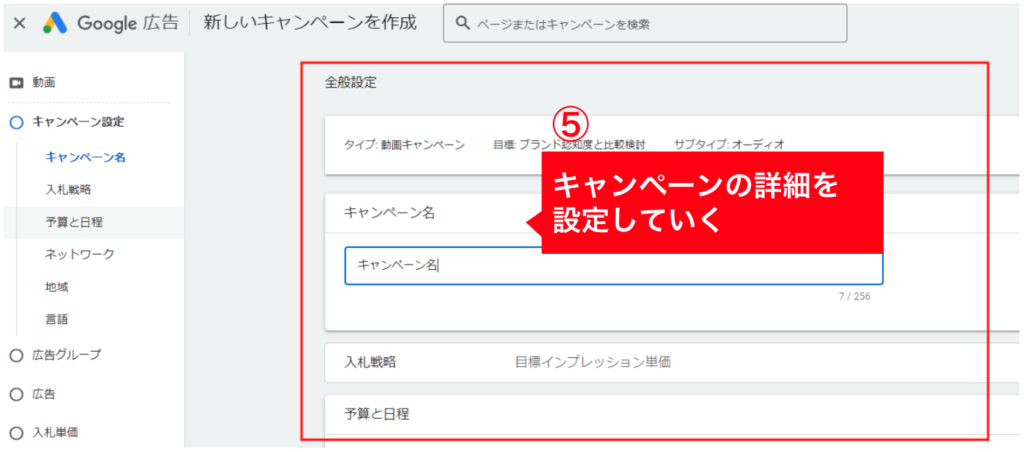Select the キャンペーン設定 step circle

[x=16, y=122]
